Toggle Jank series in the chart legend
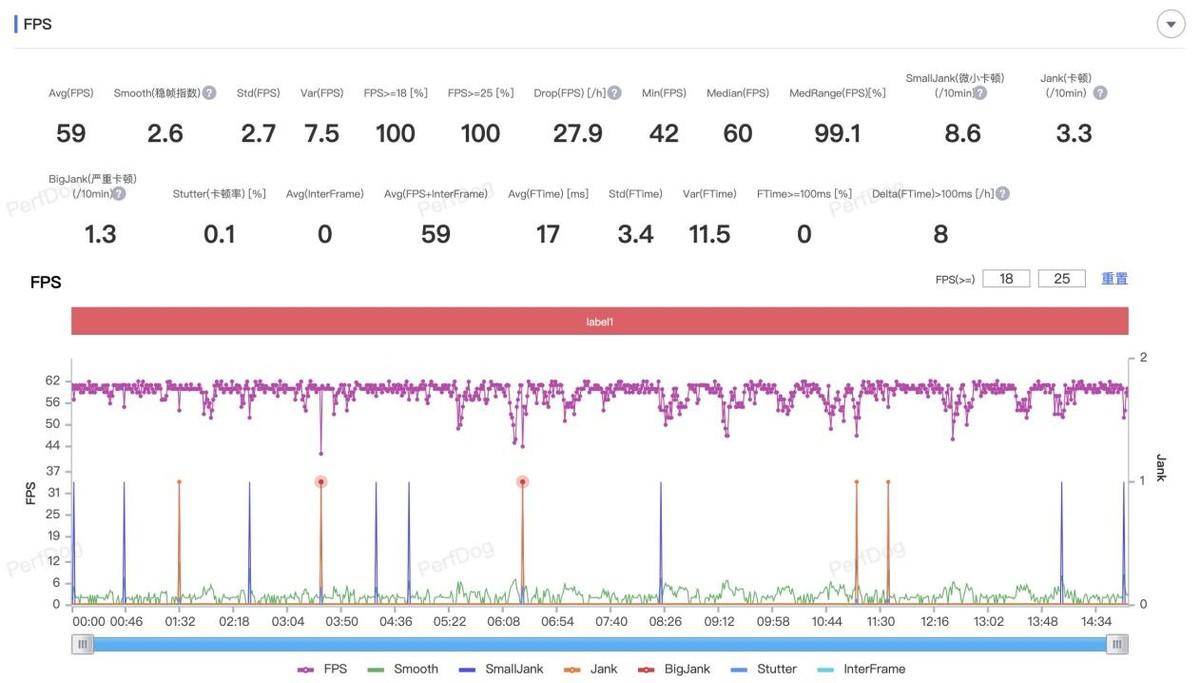The width and height of the screenshot is (1200, 683). (591, 669)
